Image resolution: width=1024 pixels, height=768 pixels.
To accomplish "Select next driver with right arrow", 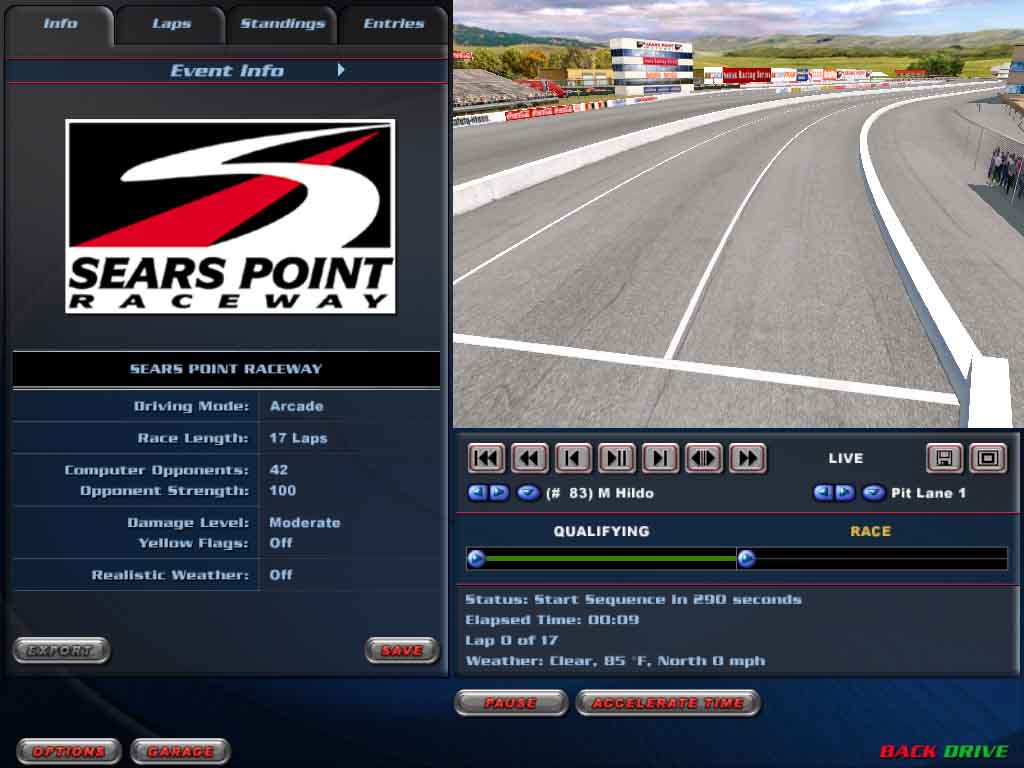I will point(499,493).
